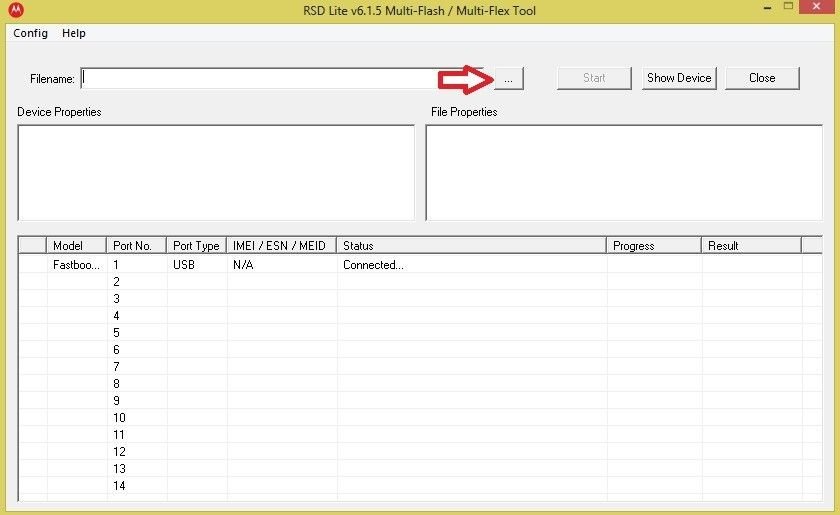This screenshot has width=840, height=515.
Task: Select port number 12 row
Action: 420,452
